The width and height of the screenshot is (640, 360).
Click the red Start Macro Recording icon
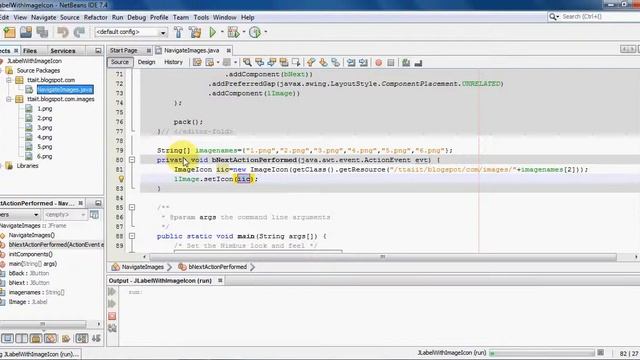pos(378,62)
